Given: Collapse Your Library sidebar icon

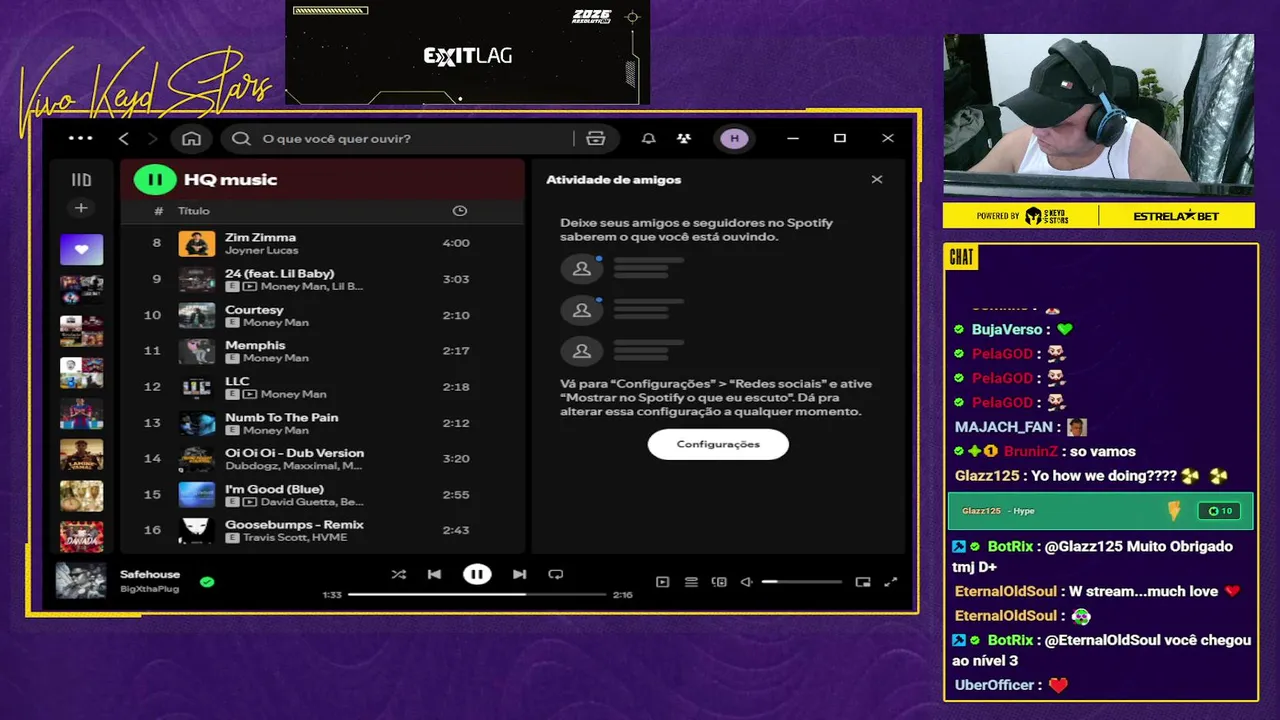Looking at the screenshot, I should 81,180.
